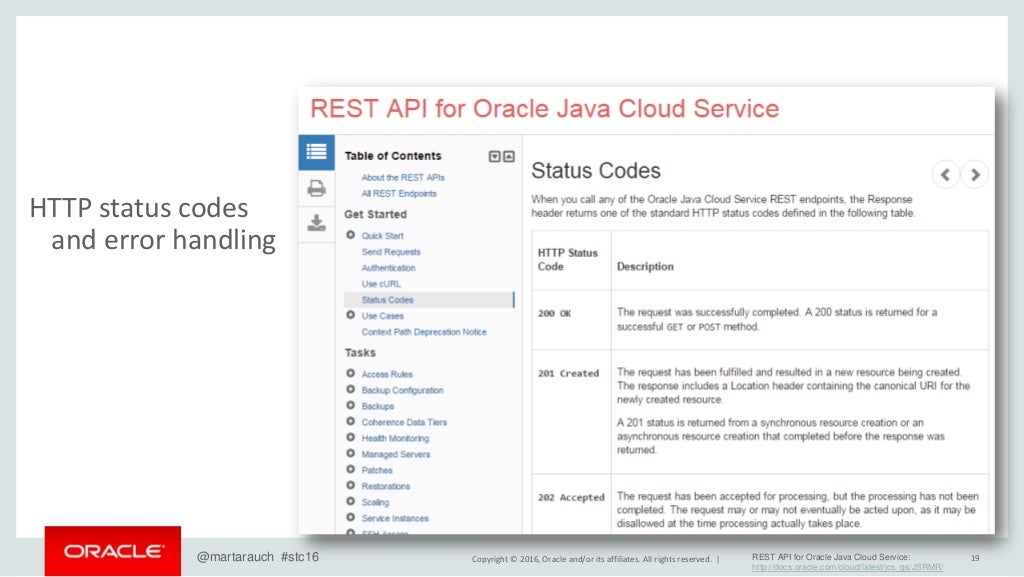The width and height of the screenshot is (1024, 577).
Task: Click the Download icon in sidebar
Action: pyautogui.click(x=316, y=222)
